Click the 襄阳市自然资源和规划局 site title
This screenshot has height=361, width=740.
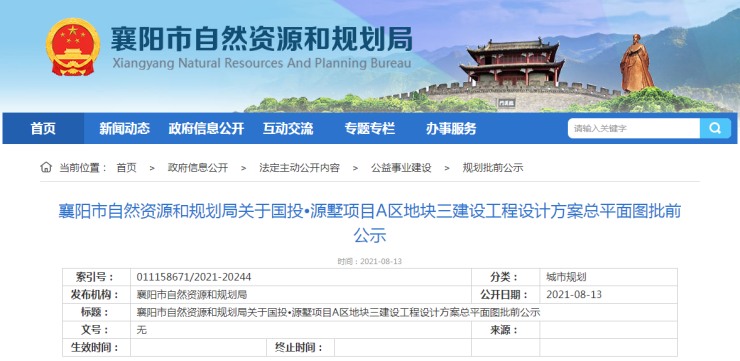[x=261, y=38]
